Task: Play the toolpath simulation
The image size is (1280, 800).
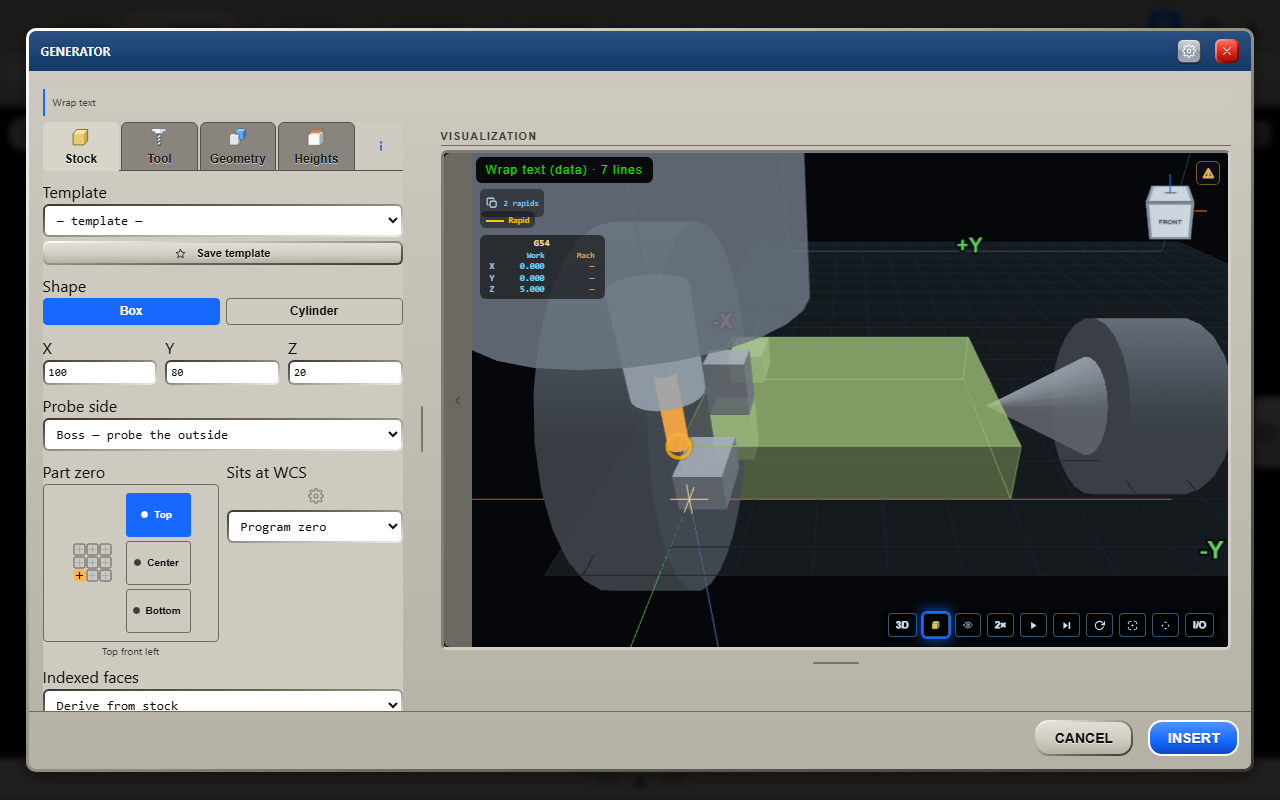Action: (x=1034, y=625)
